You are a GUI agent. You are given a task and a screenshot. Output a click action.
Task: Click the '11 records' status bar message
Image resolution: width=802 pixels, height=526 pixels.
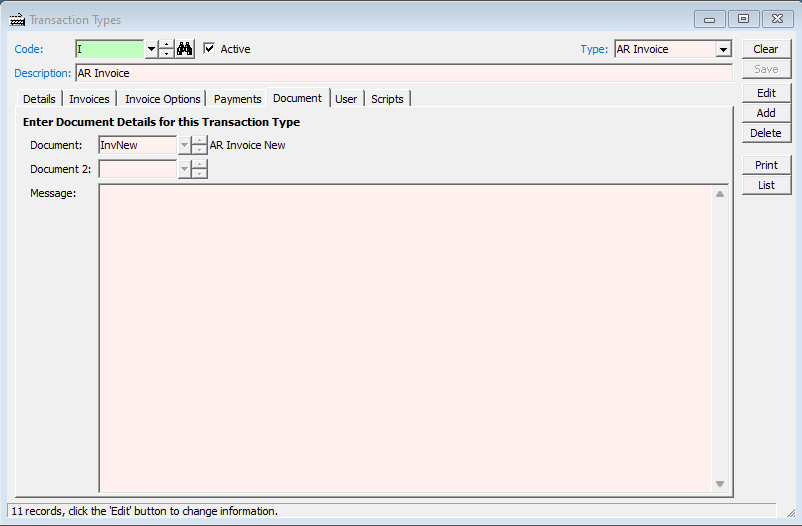tap(144, 511)
